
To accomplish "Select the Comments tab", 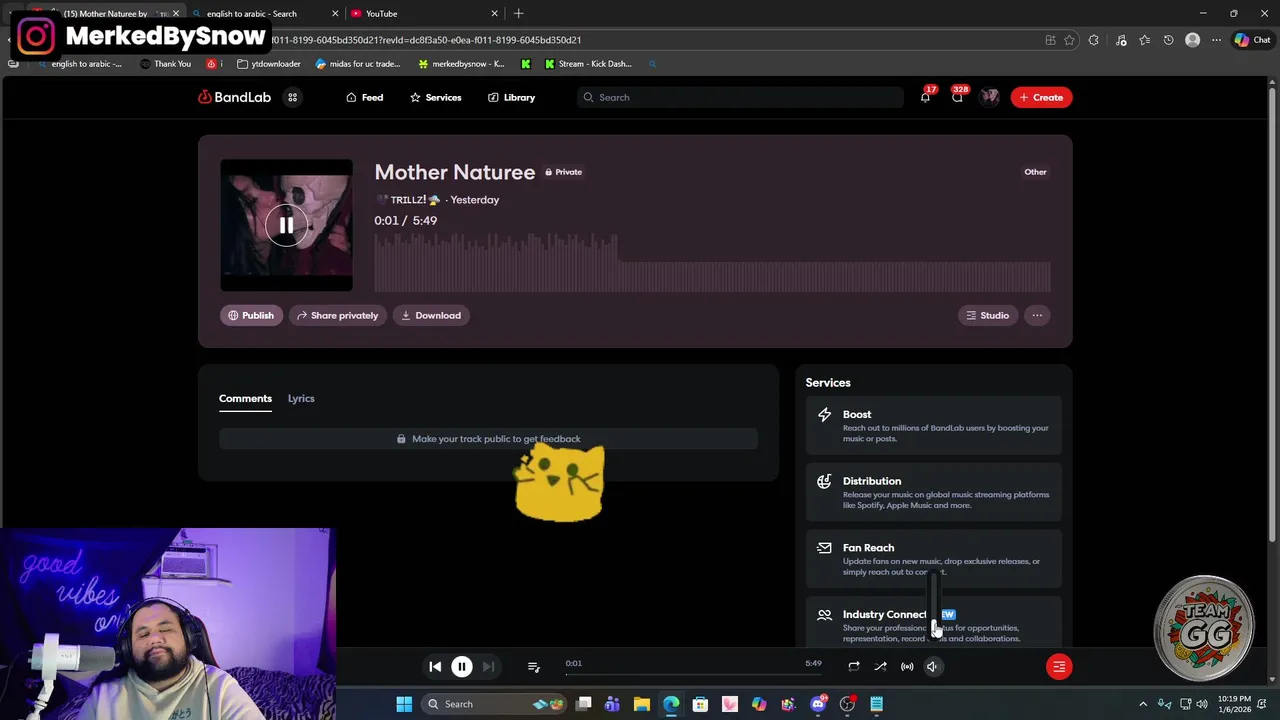I will (245, 398).
